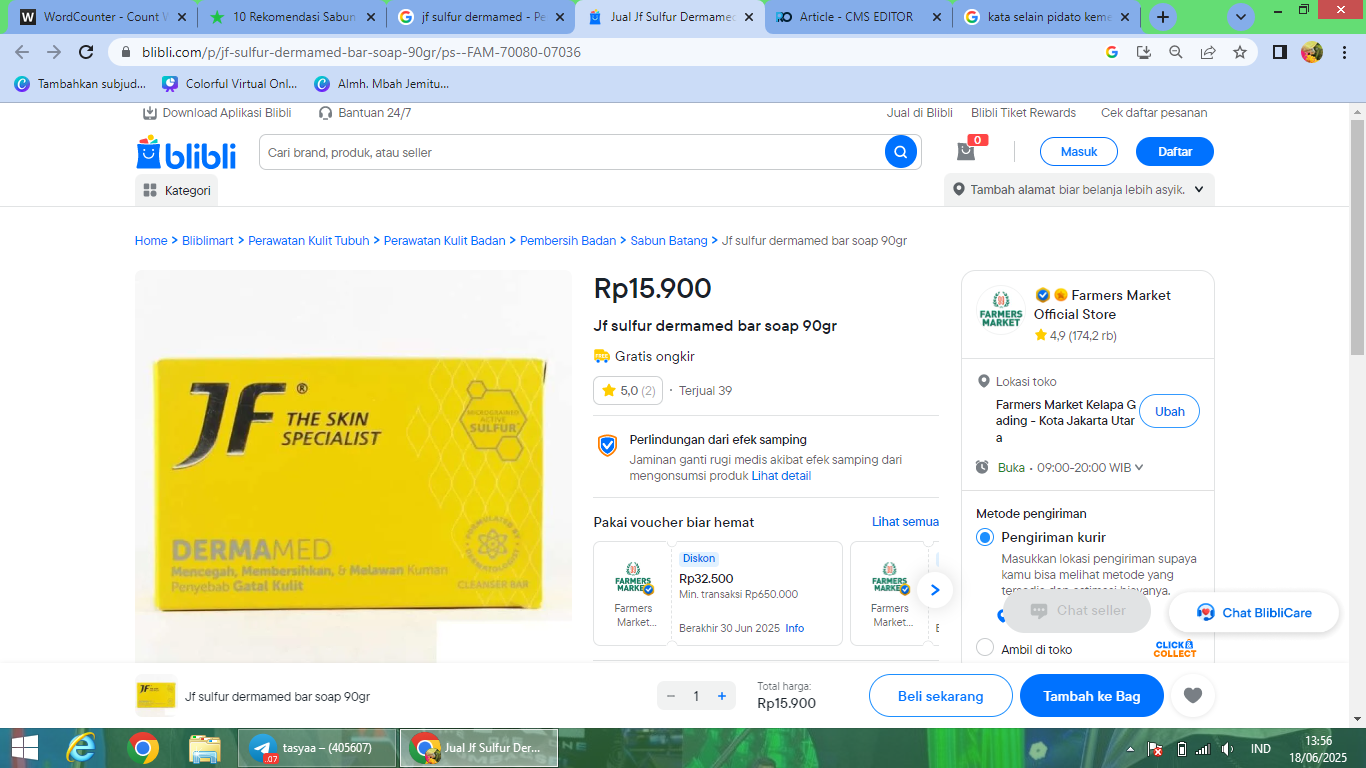Open Cek daftar pesanan link
1366x768 pixels.
pos(1154,113)
